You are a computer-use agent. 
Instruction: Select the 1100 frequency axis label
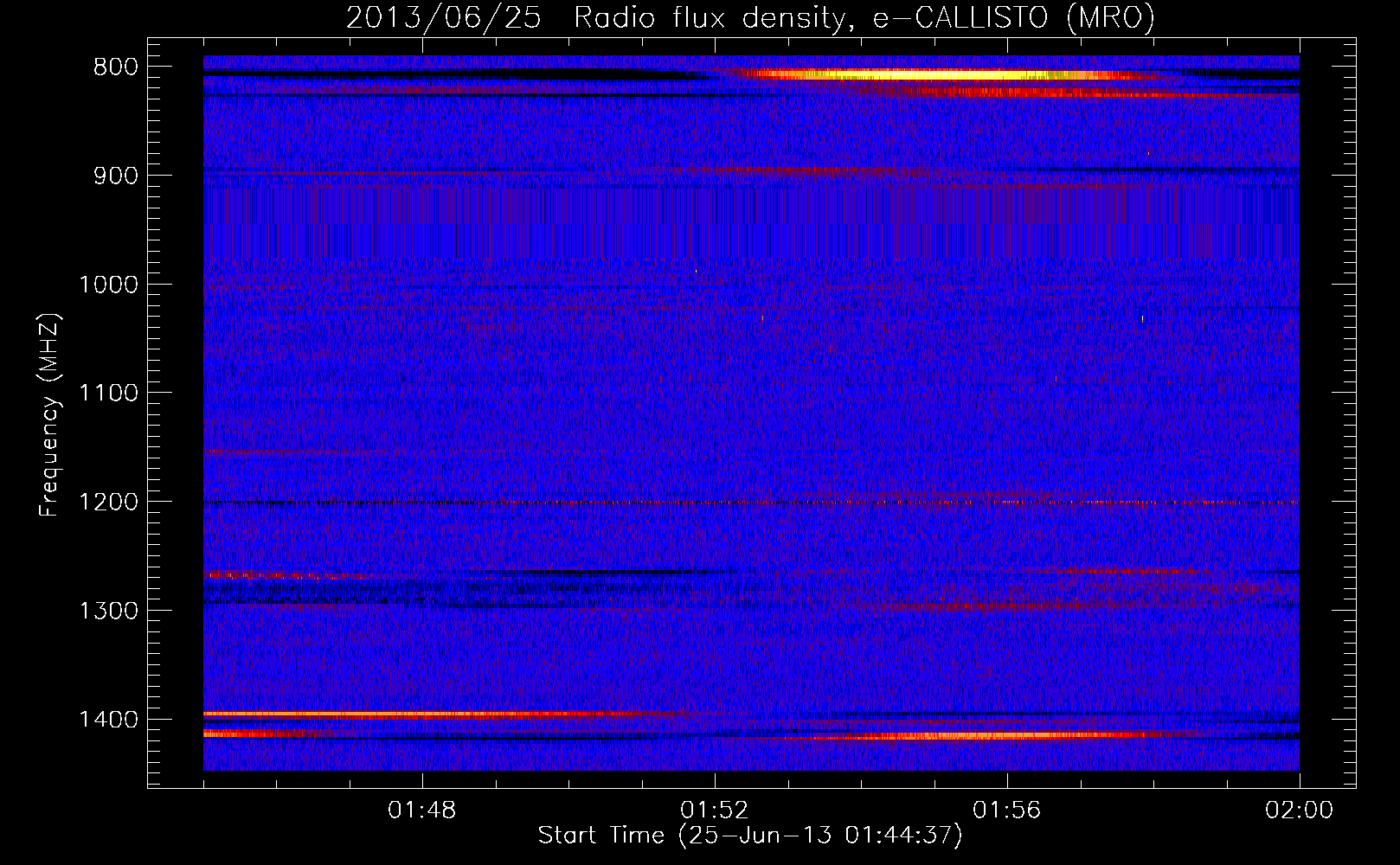point(108,394)
